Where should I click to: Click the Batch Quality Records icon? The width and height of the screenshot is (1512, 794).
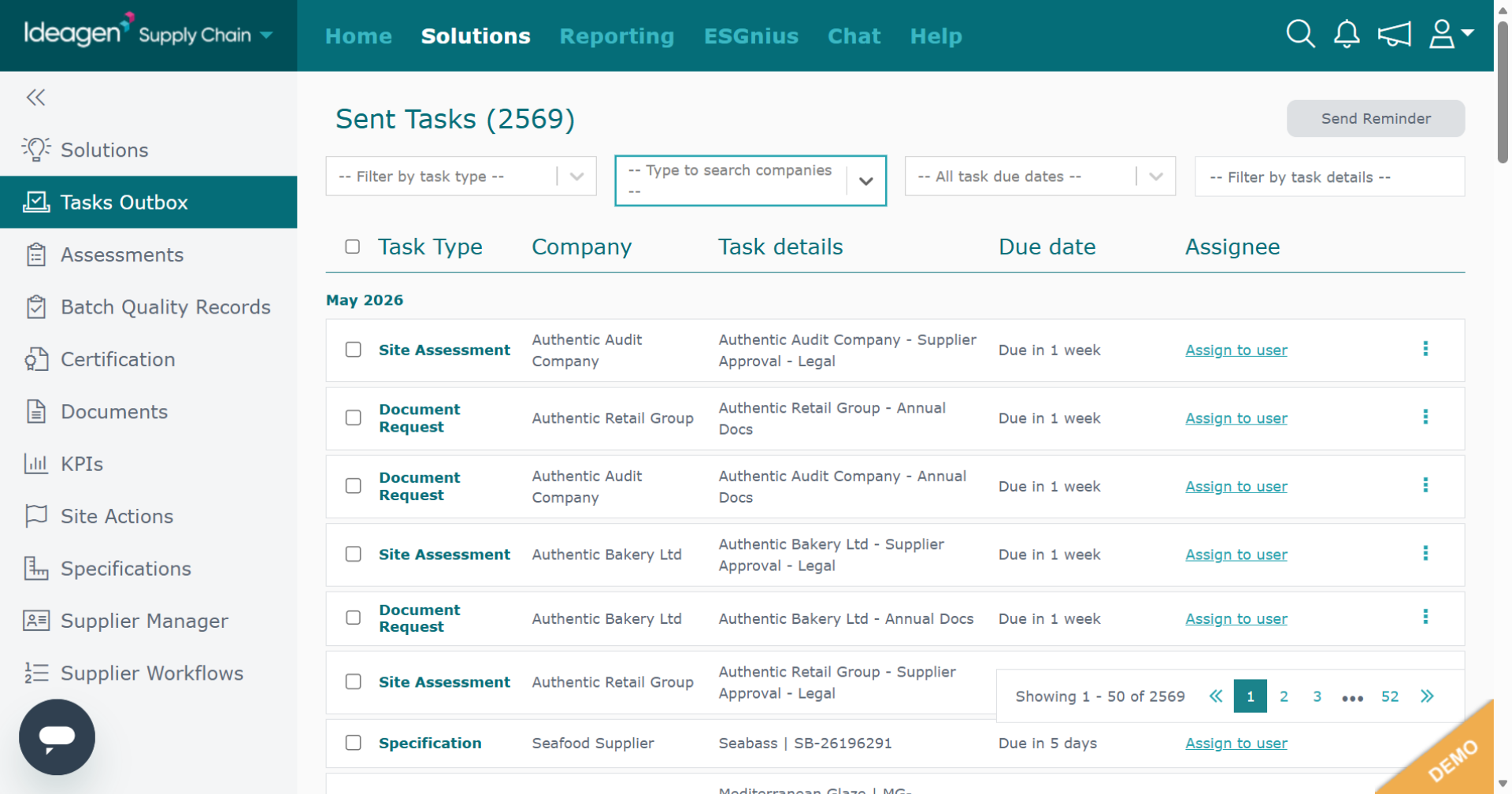tap(35, 306)
